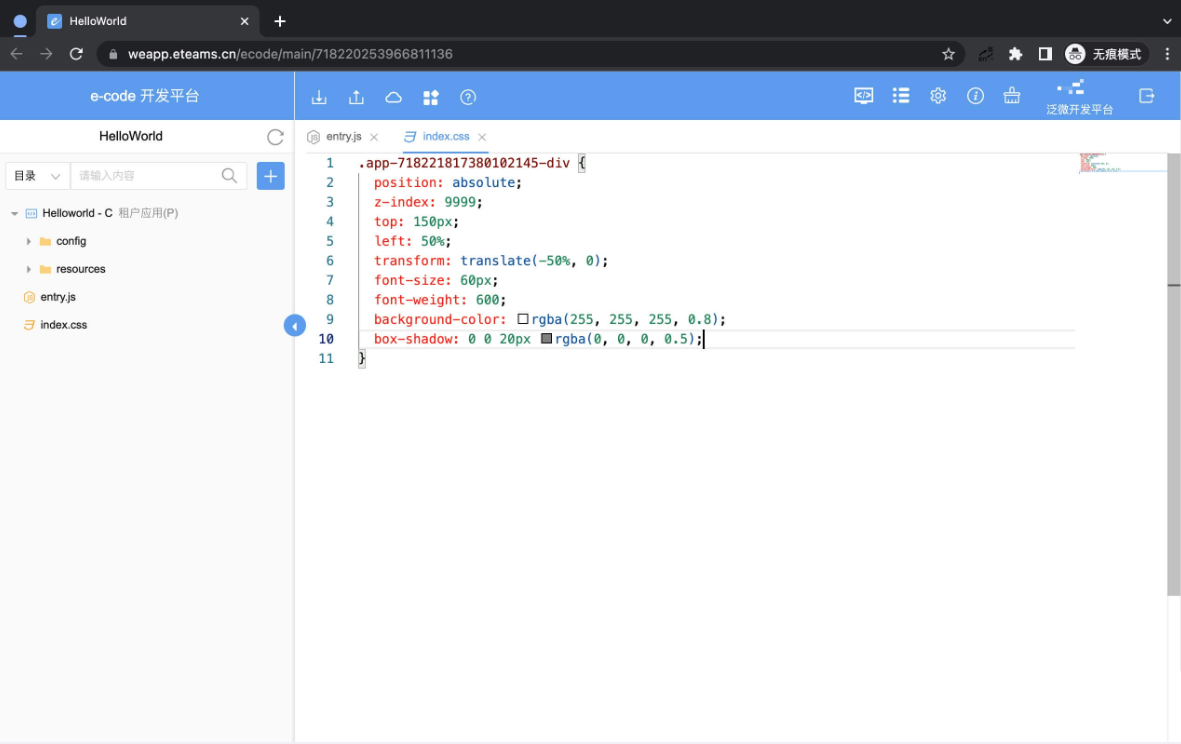
Task: Click the dark box-shadow color swatch
Action: pos(546,339)
